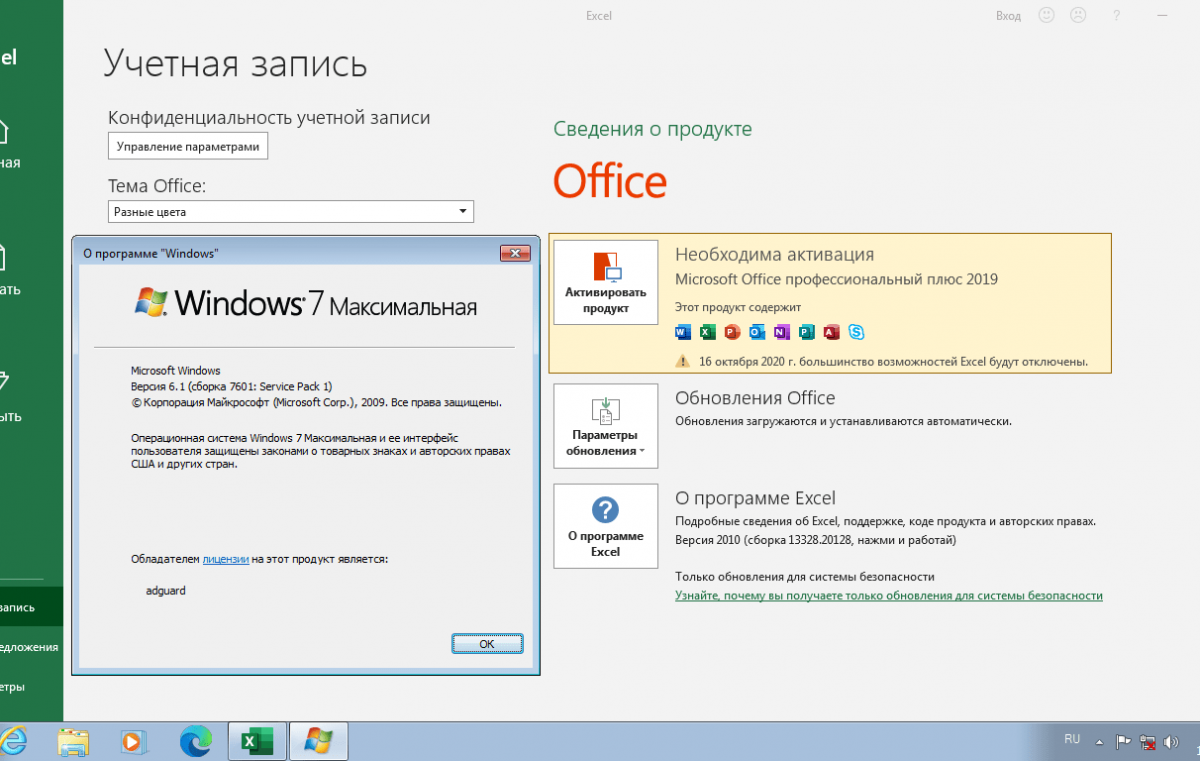Click the "Активировать продукт" button
The image size is (1200, 761).
coord(606,282)
